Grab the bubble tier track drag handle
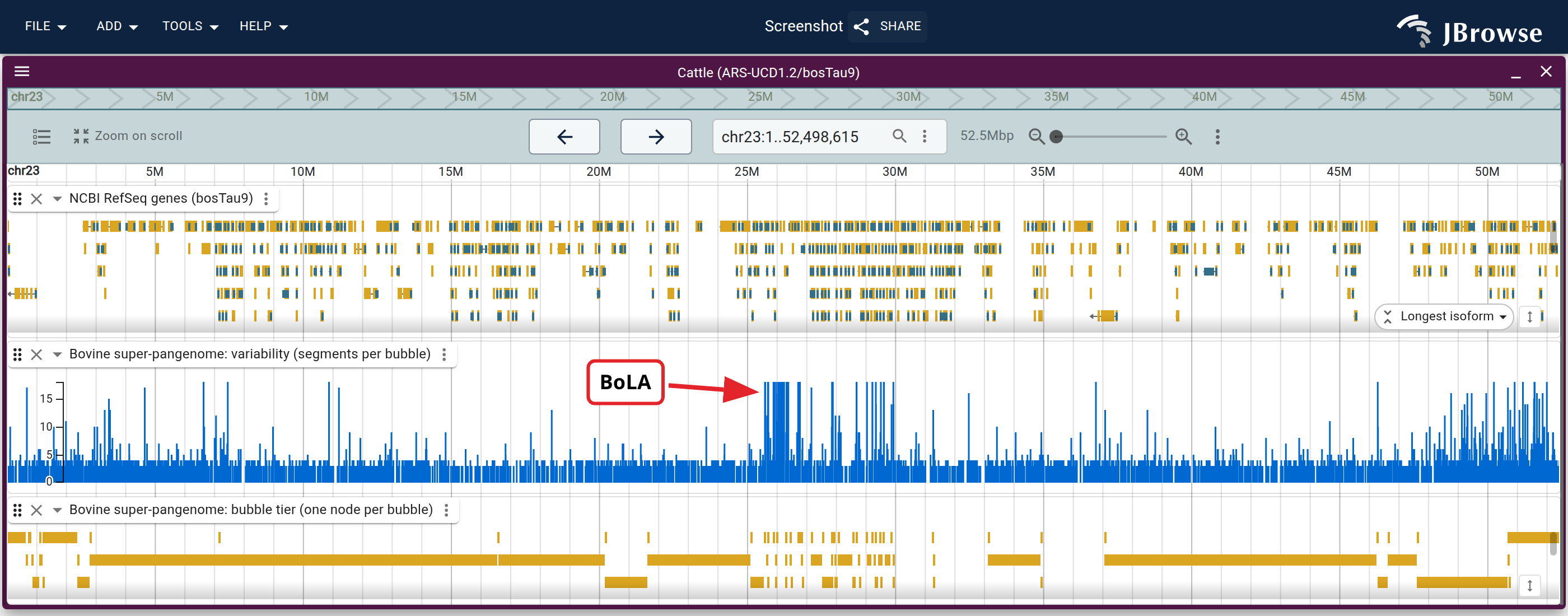The width and height of the screenshot is (1568, 616). point(18,510)
